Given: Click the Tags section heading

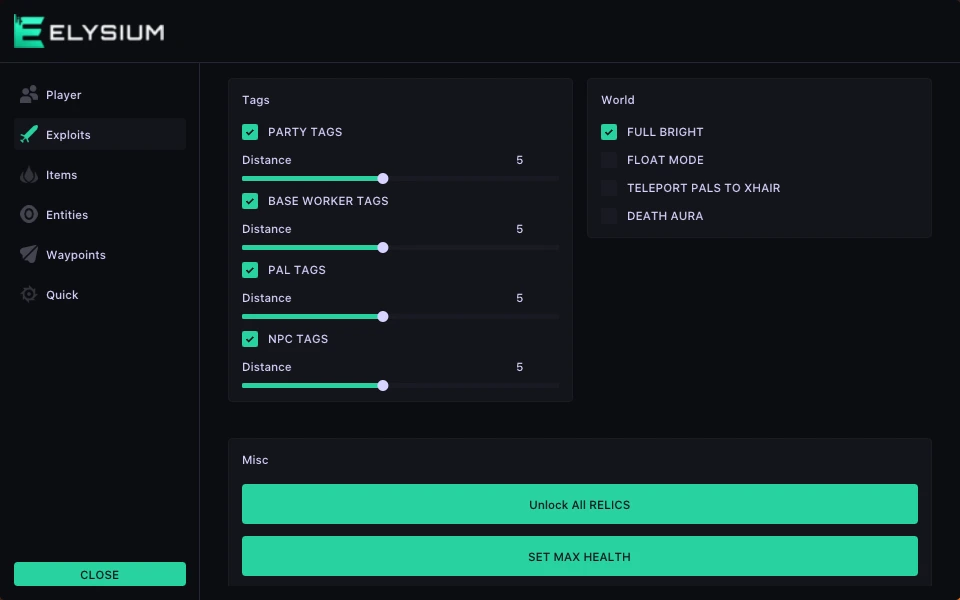Looking at the screenshot, I should 255,100.
